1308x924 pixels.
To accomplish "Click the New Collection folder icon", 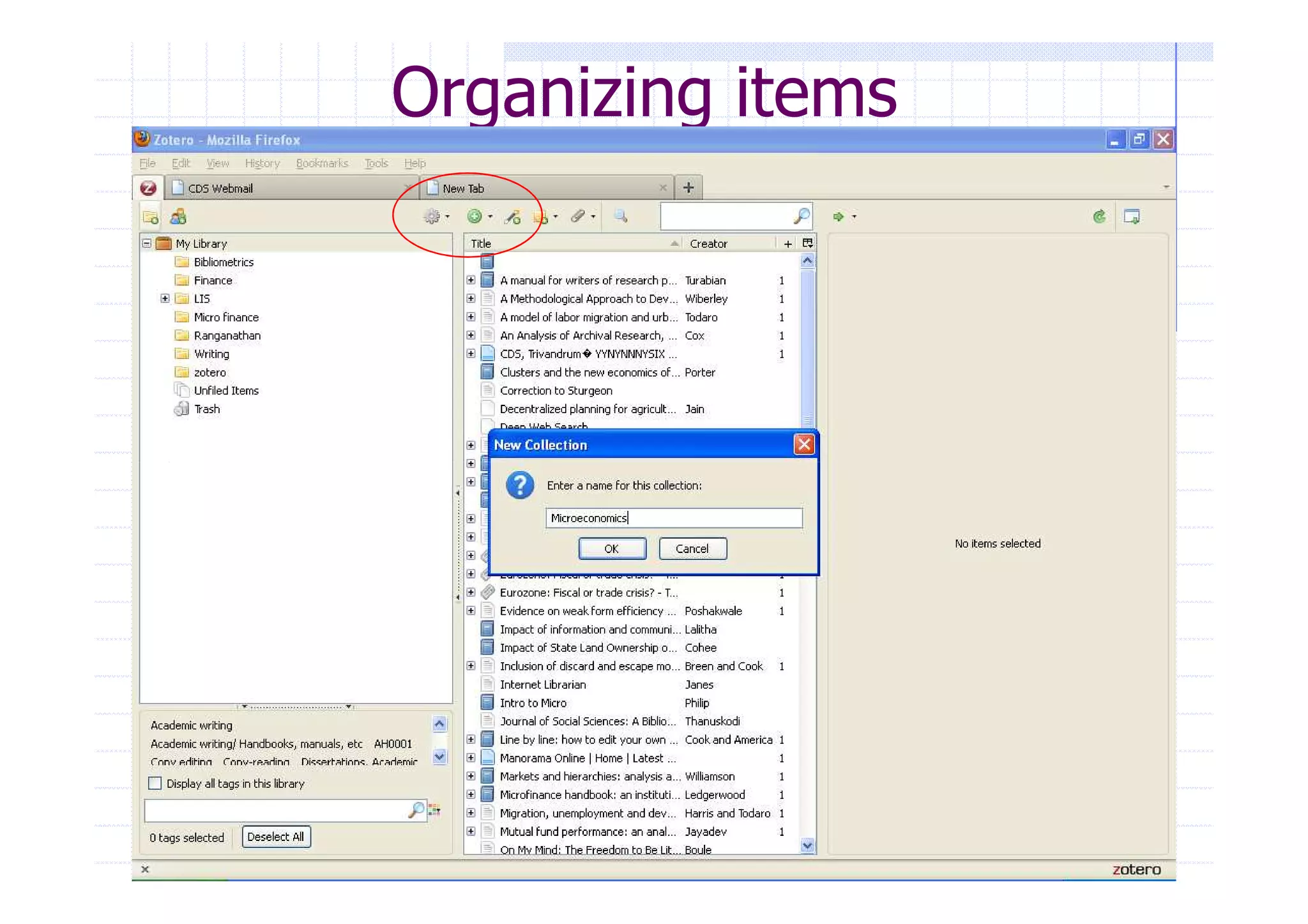I will point(151,217).
